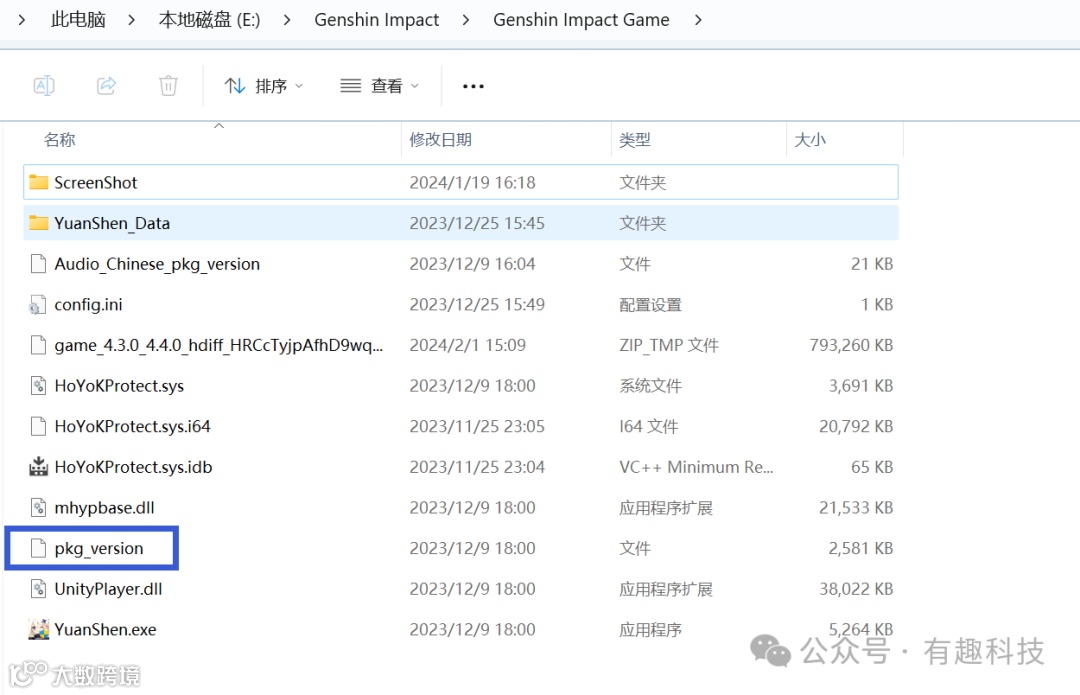Select HoYoKProtect.sys.i64 file name
Screen dimensions: 1080x695
coord(132,426)
